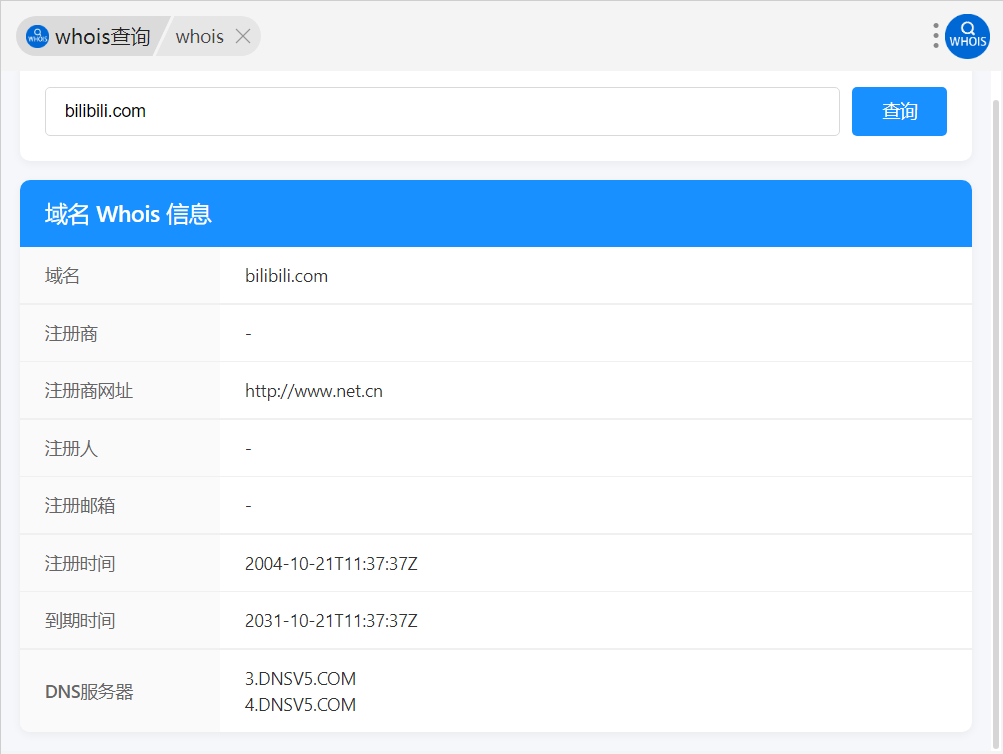Select the whois tab label
Image resolution: width=1003 pixels, height=754 pixels.
click(200, 36)
